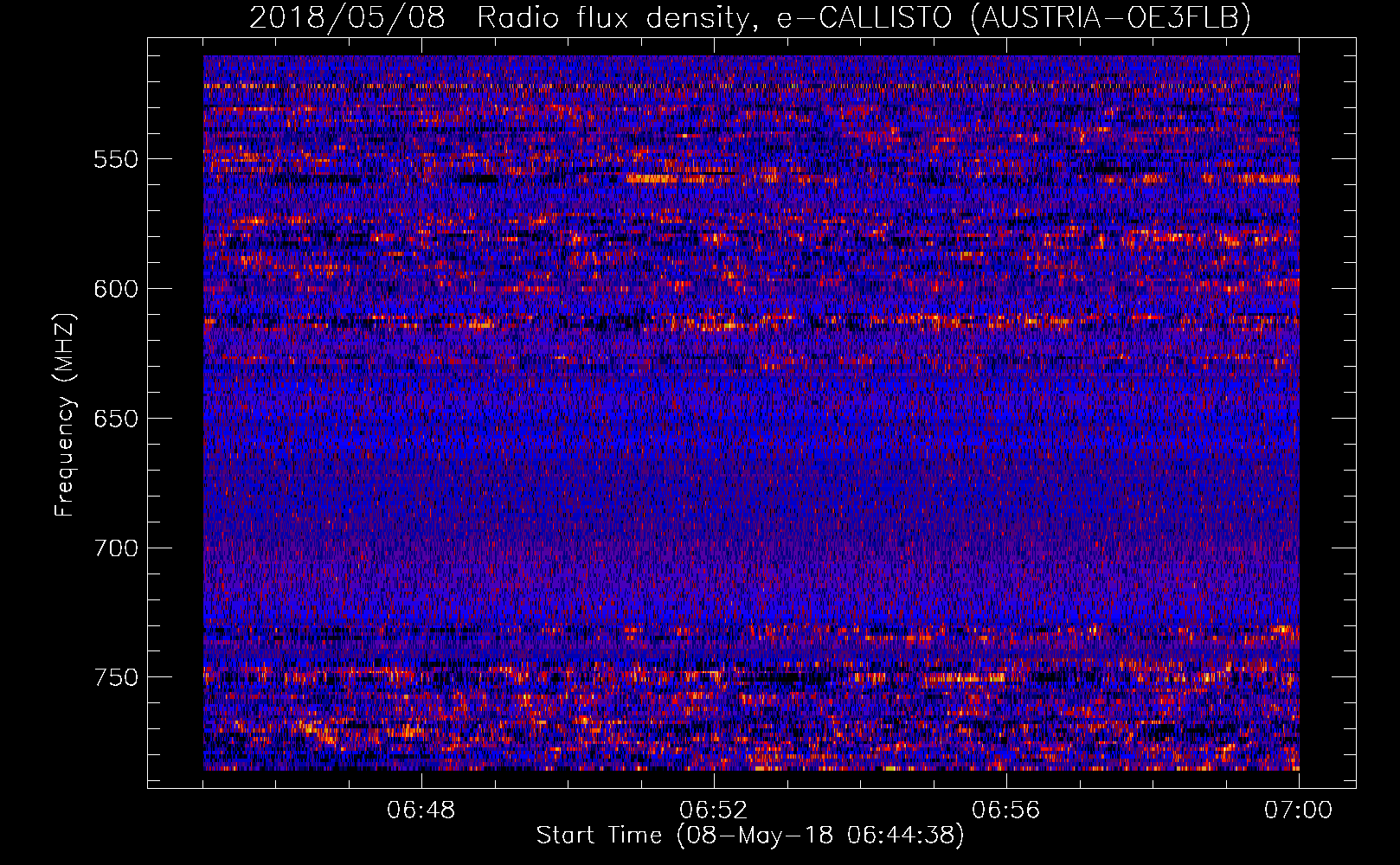Click the 07:00 time axis label
The width and height of the screenshot is (1400, 865).
(x=1298, y=811)
